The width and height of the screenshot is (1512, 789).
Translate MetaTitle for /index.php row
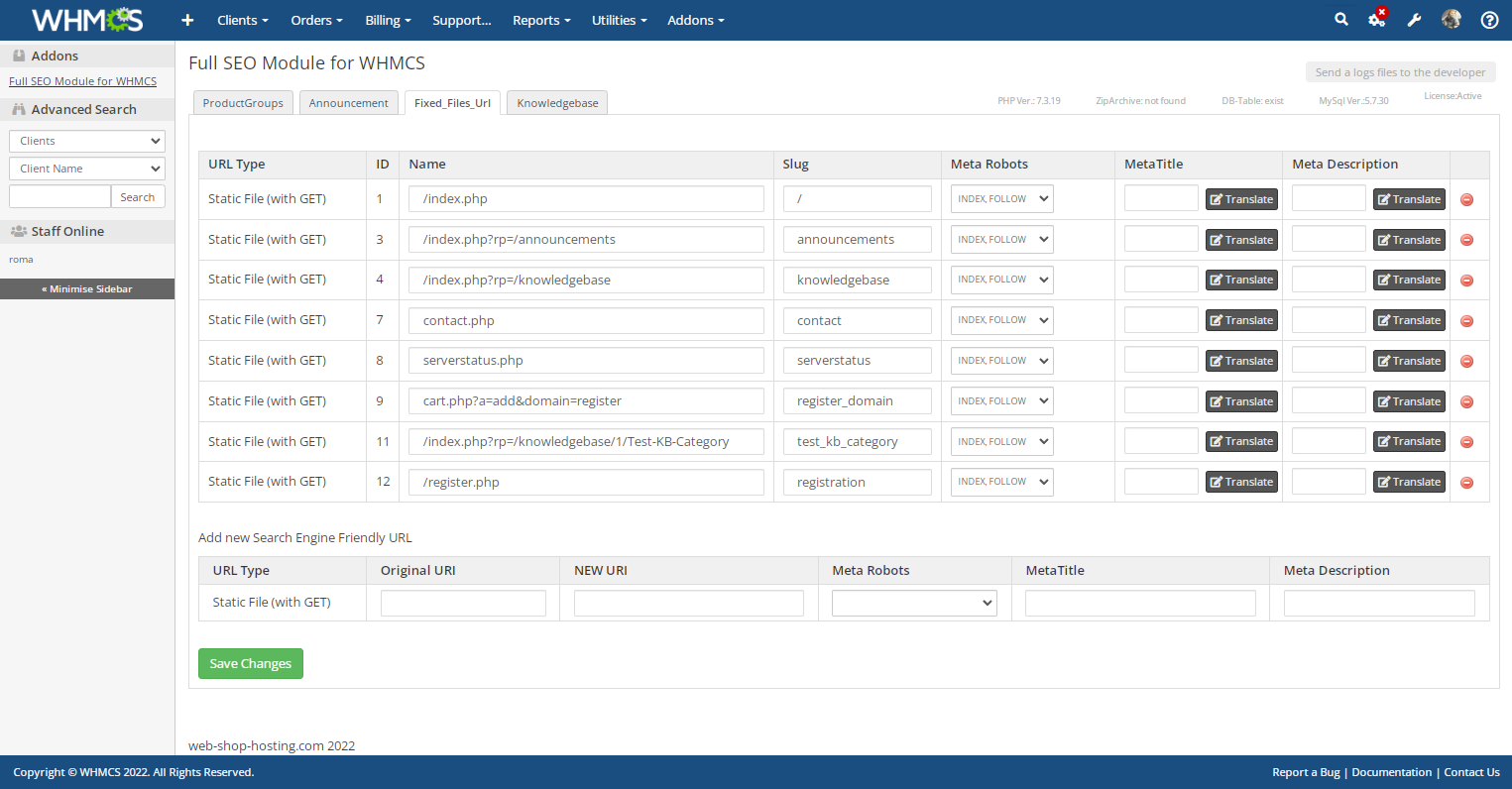coord(1241,199)
